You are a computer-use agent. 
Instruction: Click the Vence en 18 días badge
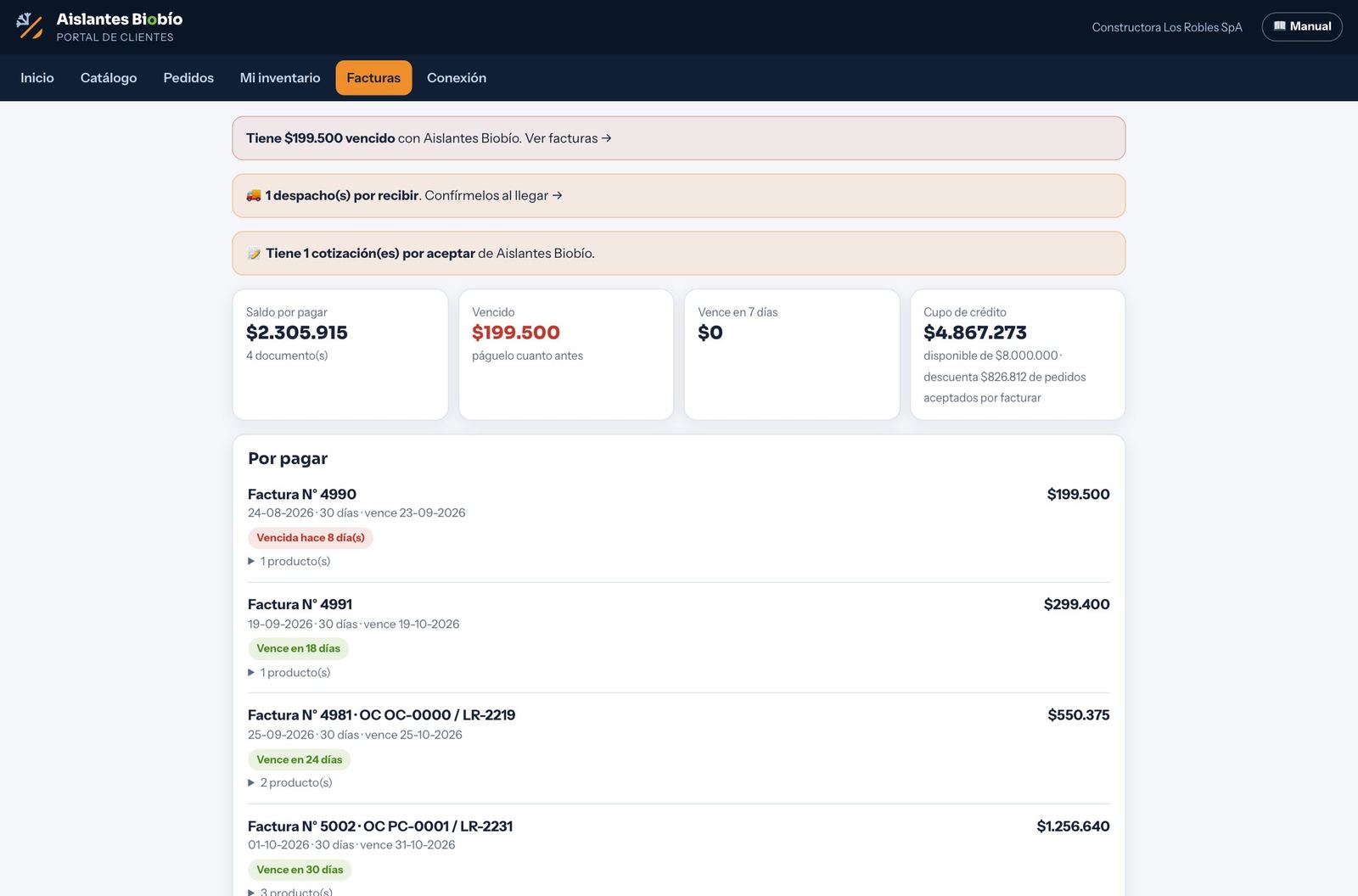tap(298, 648)
